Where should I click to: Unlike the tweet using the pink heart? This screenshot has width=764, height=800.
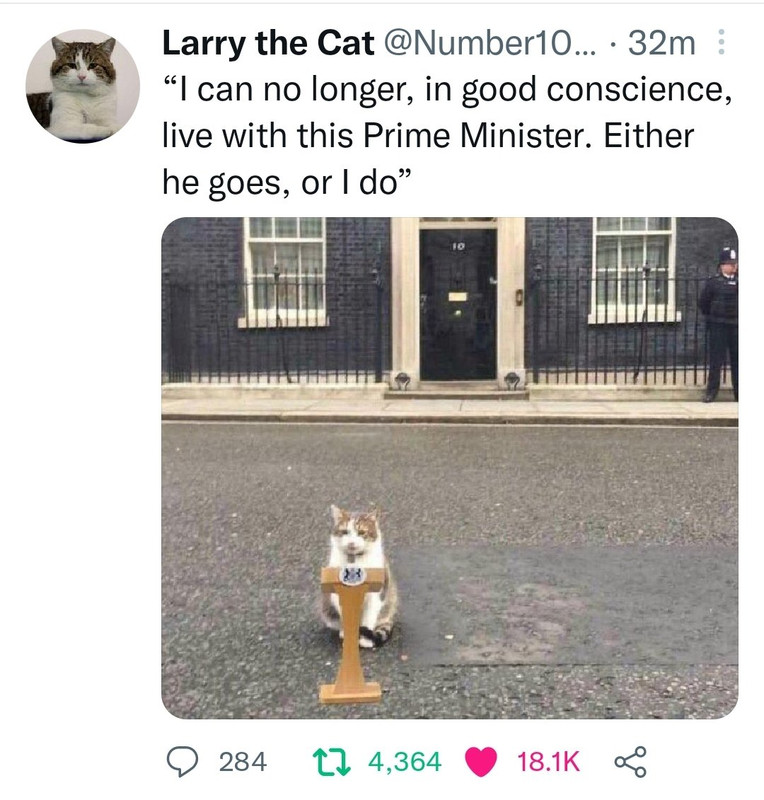point(480,762)
